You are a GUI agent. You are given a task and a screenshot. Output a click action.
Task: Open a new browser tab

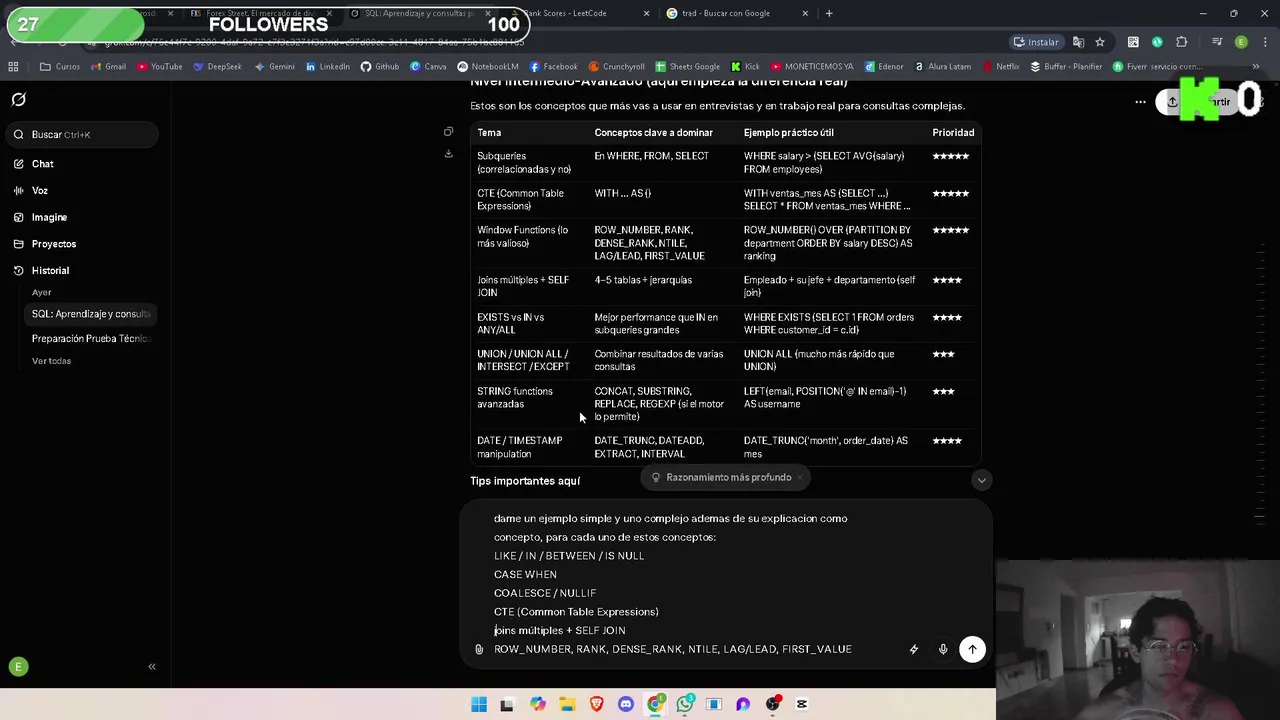click(829, 13)
